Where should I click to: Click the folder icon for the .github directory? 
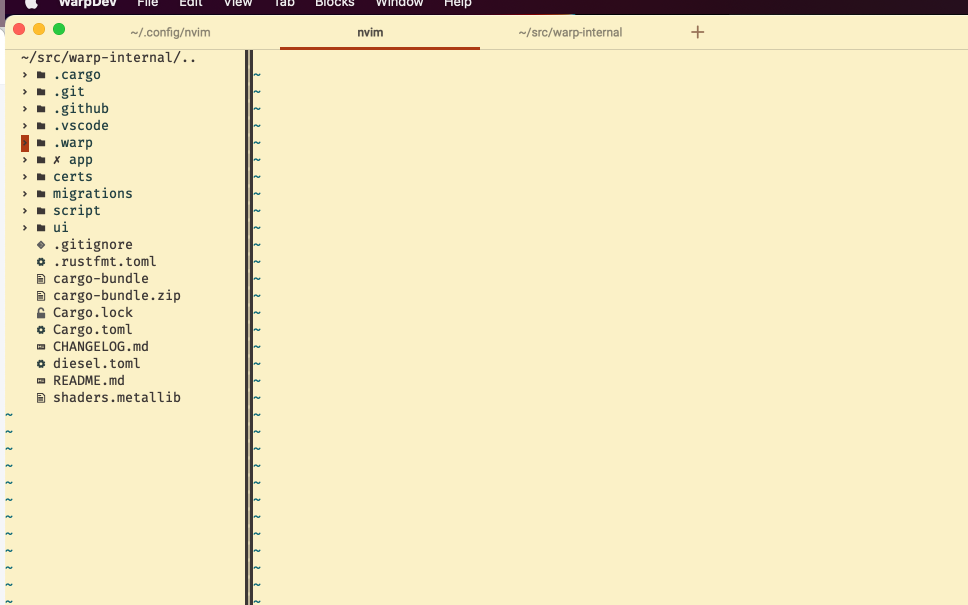[x=40, y=108]
